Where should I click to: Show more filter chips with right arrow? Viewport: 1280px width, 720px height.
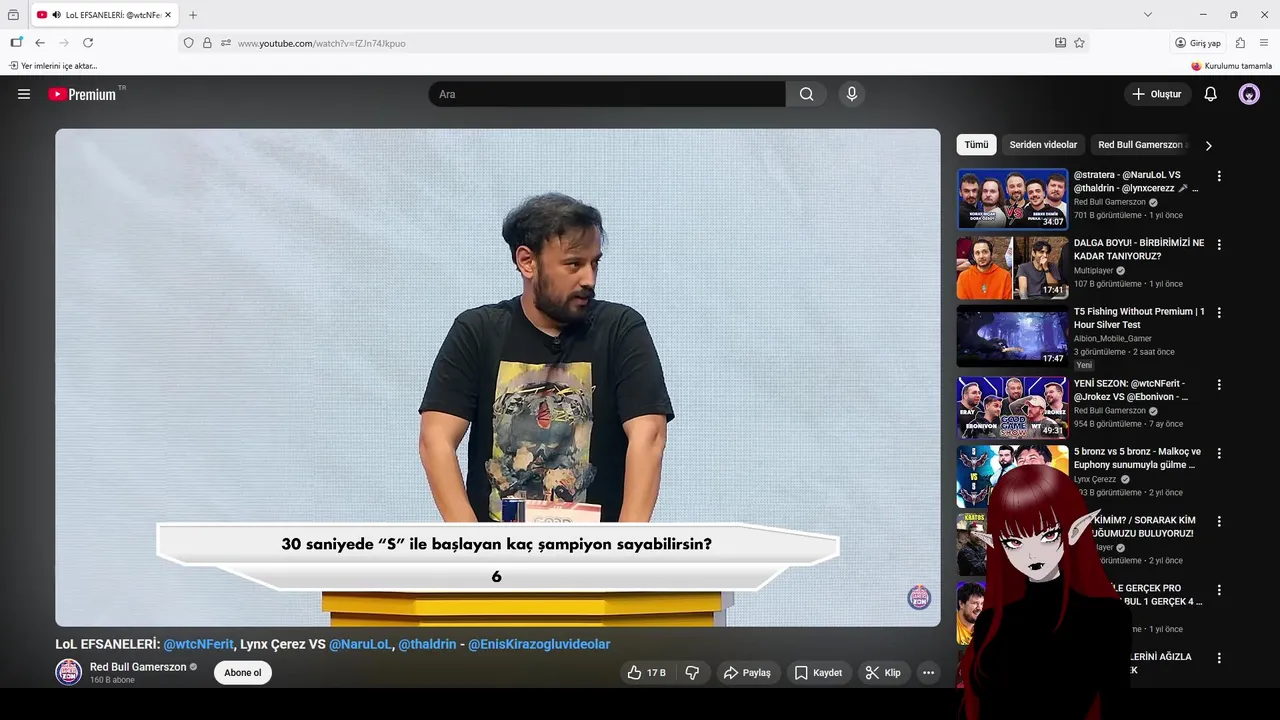1208,146
